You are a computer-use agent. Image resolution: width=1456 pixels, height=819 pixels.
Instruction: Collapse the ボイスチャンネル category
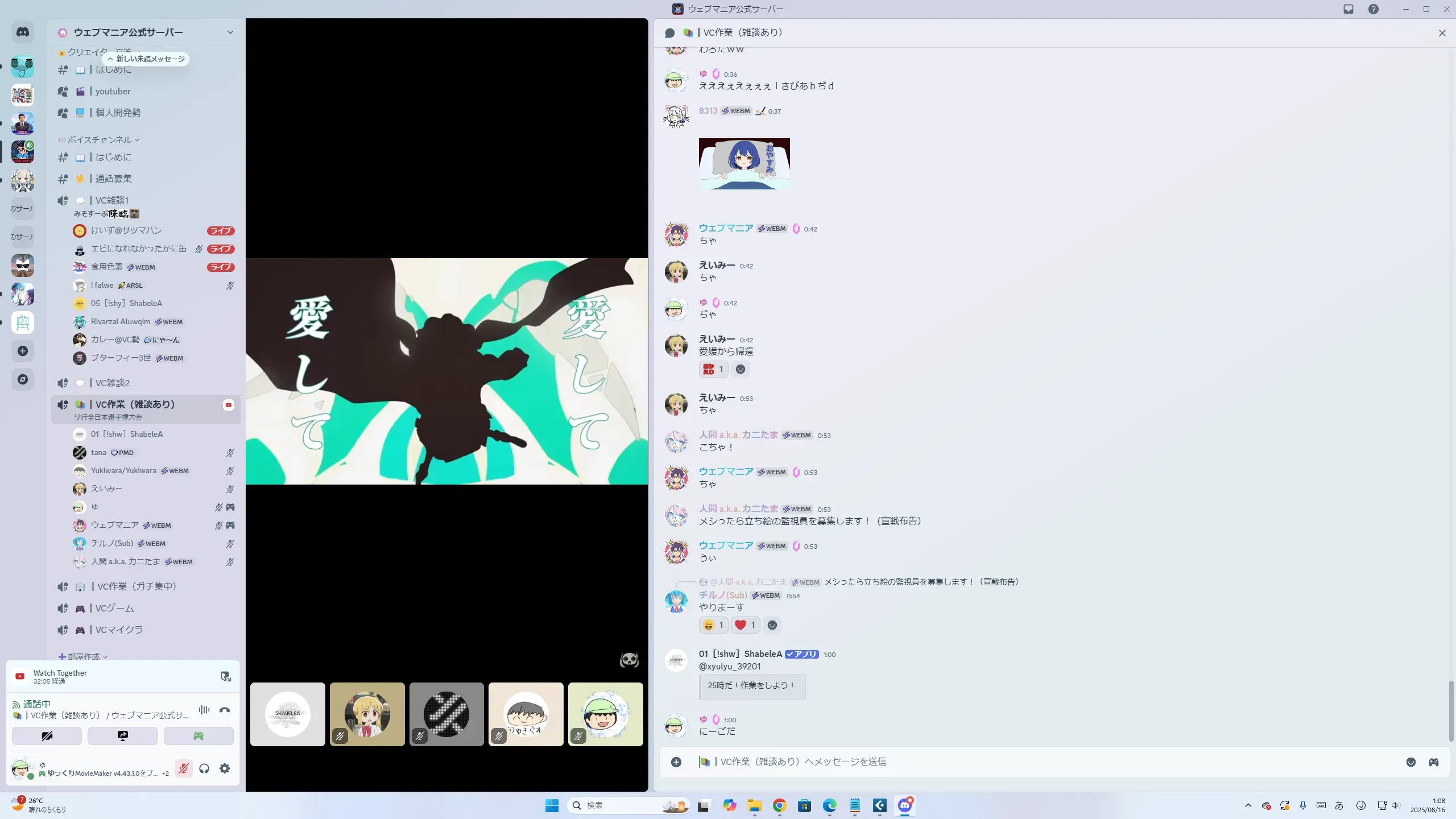coord(100,140)
